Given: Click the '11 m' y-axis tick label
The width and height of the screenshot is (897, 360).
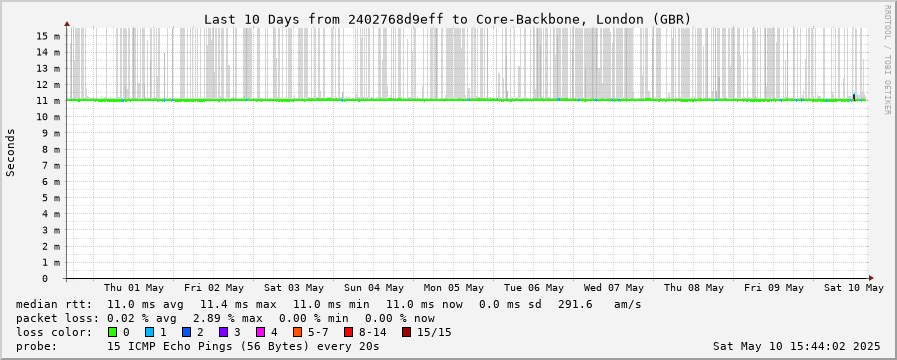Looking at the screenshot, I should [48, 101].
